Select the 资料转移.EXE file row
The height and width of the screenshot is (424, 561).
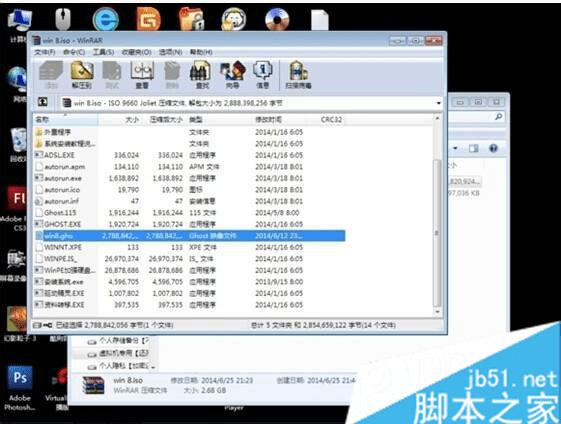190,305
